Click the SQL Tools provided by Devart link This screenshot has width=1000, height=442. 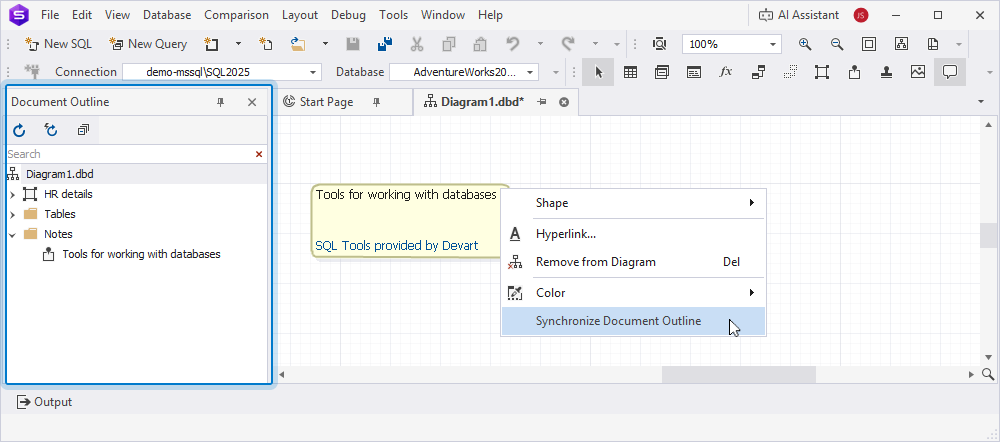pos(397,246)
